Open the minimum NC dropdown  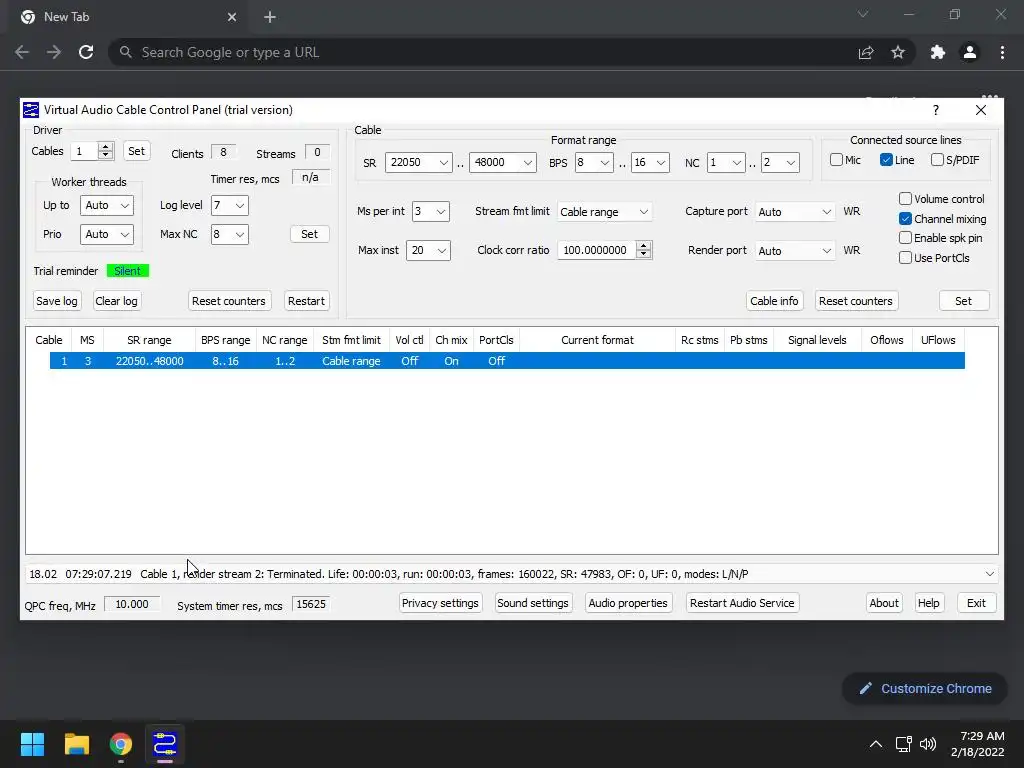726,162
